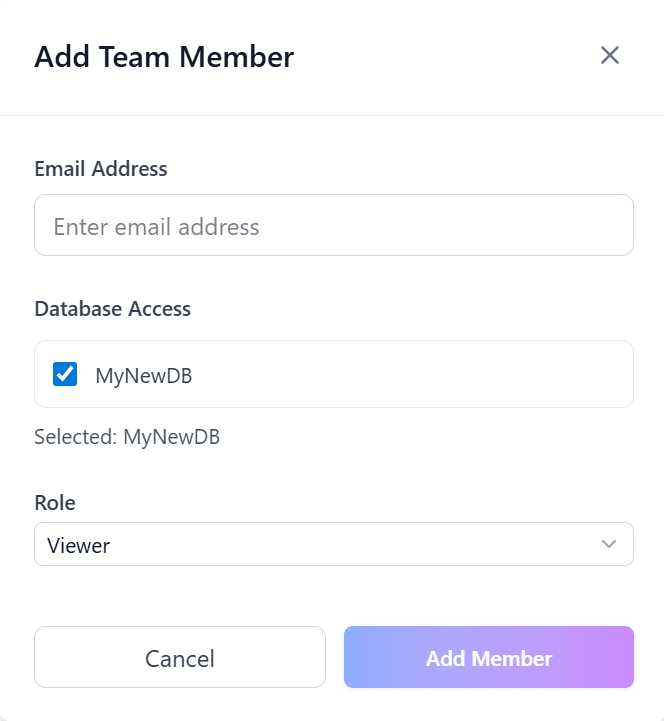Viewport: 664px width, 721px height.
Task: Submit form with purple Add Member button
Action: pos(488,657)
